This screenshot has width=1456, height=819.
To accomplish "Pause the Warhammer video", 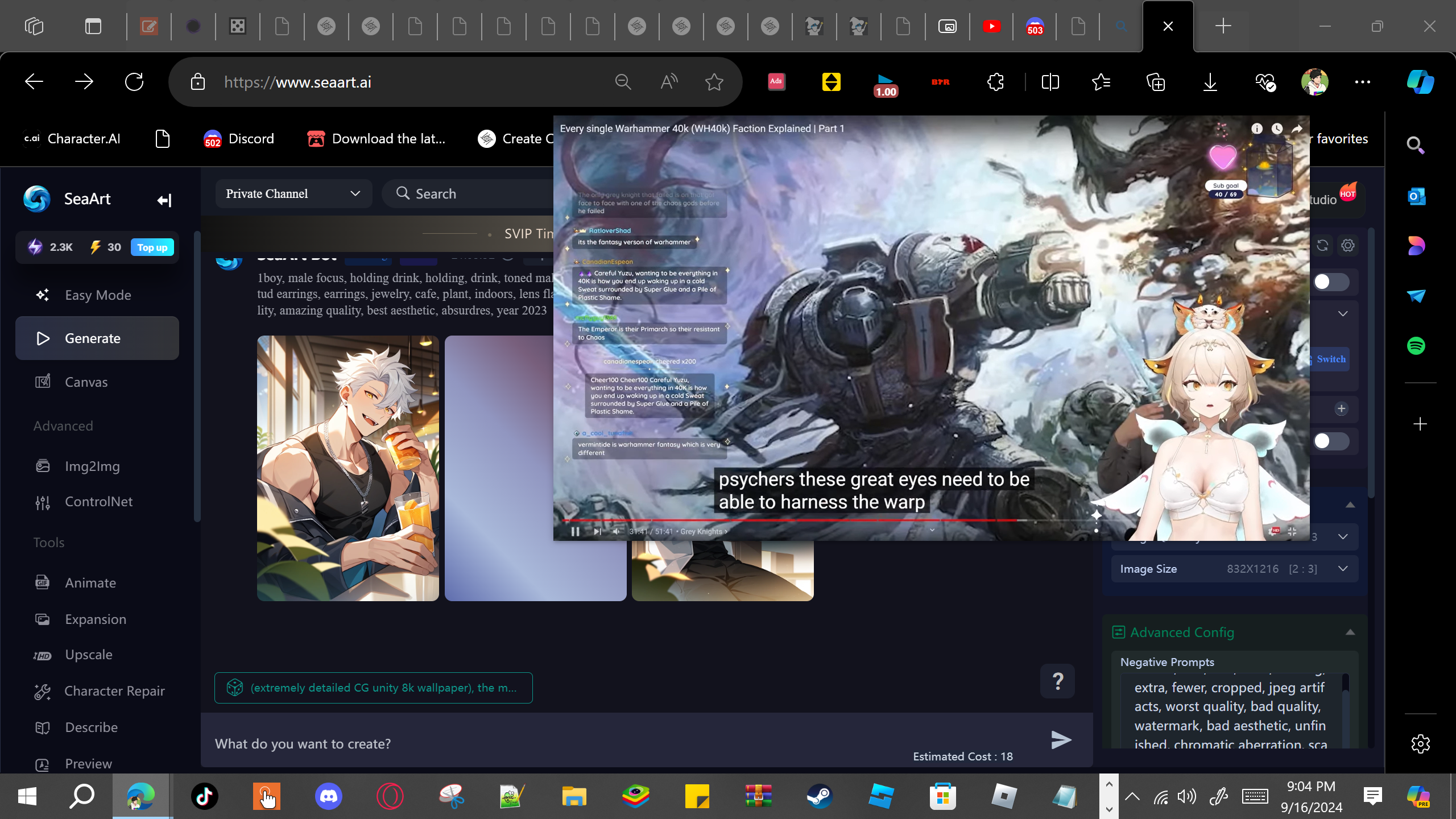I will [575, 532].
